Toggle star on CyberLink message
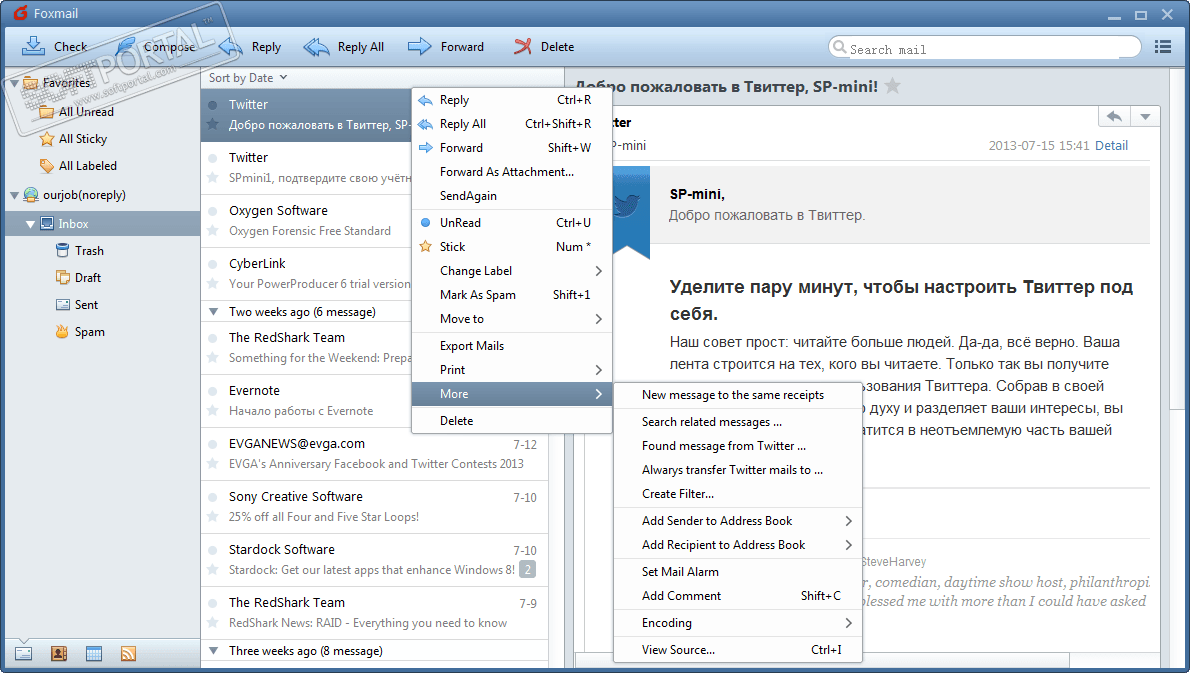 point(213,284)
